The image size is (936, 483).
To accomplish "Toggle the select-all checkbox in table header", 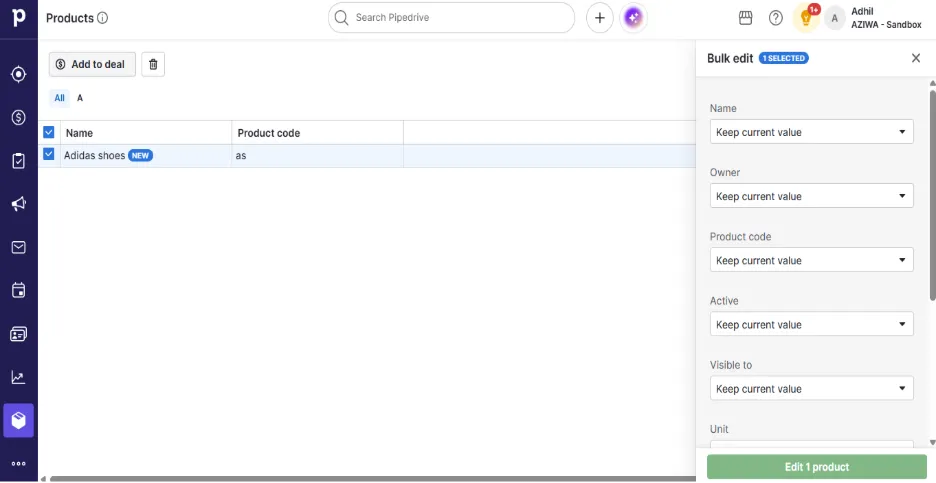I will (x=49, y=133).
